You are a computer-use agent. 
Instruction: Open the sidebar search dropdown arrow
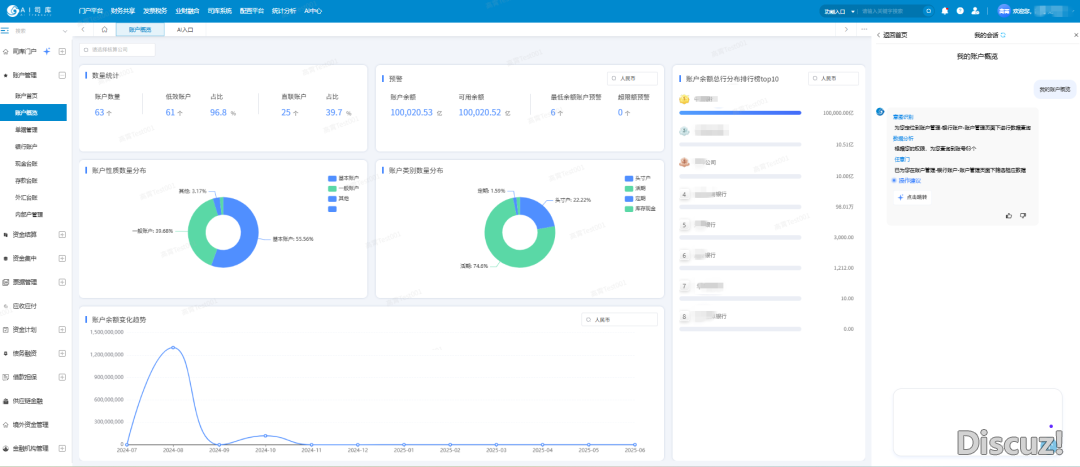coord(65,31)
